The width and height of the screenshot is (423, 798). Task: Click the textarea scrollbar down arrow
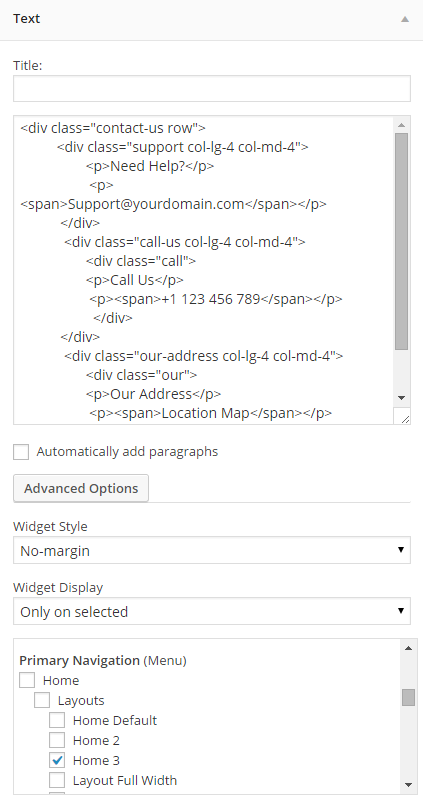click(x=401, y=397)
